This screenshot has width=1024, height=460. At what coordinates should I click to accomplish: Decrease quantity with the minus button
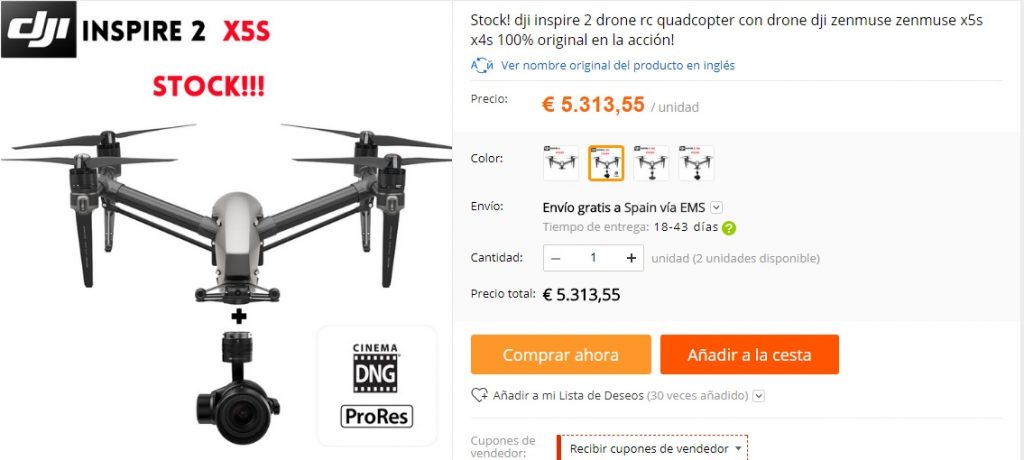556,258
